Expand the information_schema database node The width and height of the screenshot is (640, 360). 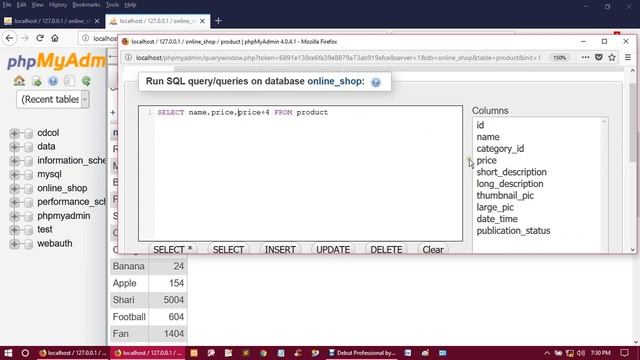[x=14, y=161]
